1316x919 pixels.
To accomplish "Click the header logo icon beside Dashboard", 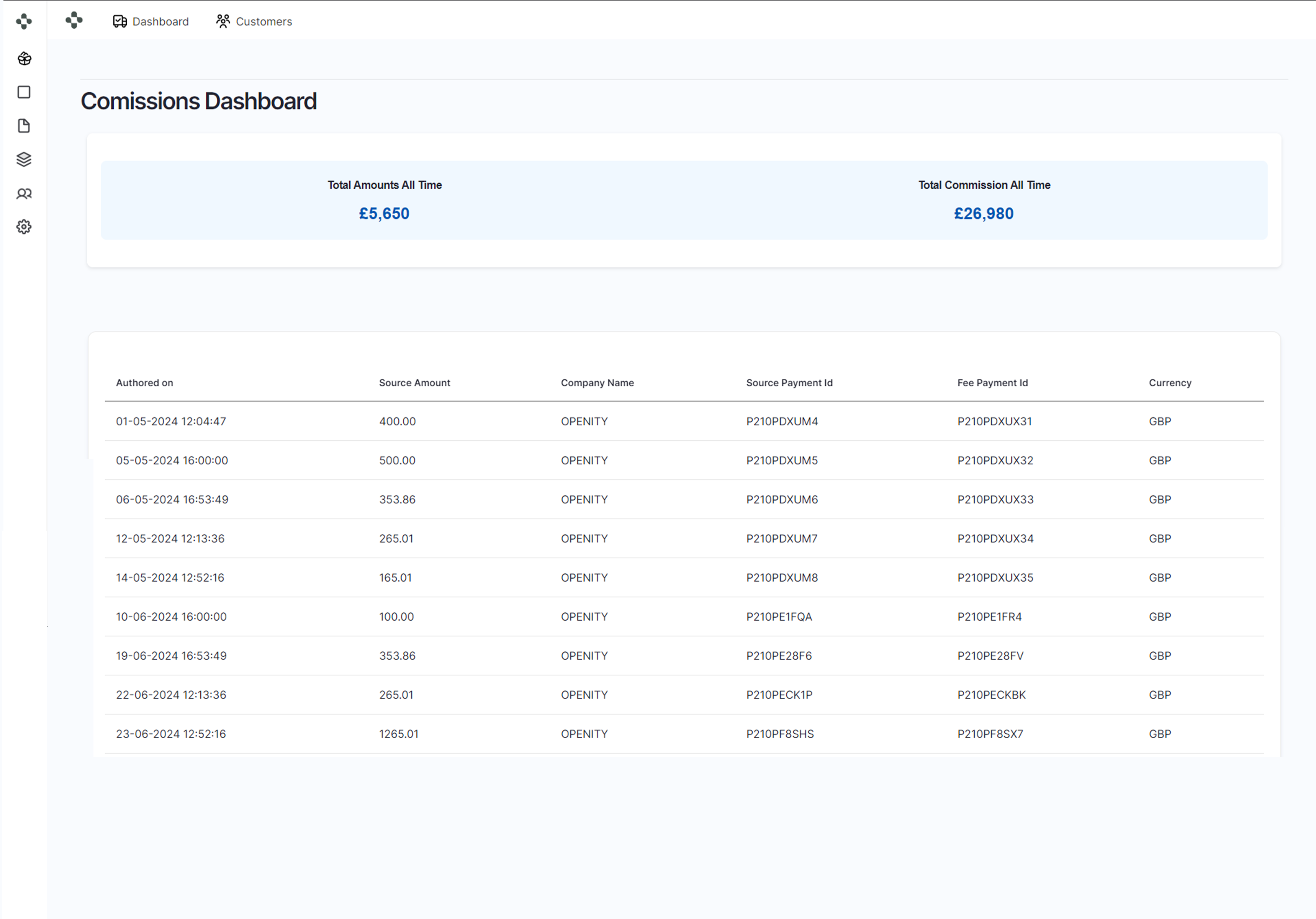I will (x=74, y=21).
